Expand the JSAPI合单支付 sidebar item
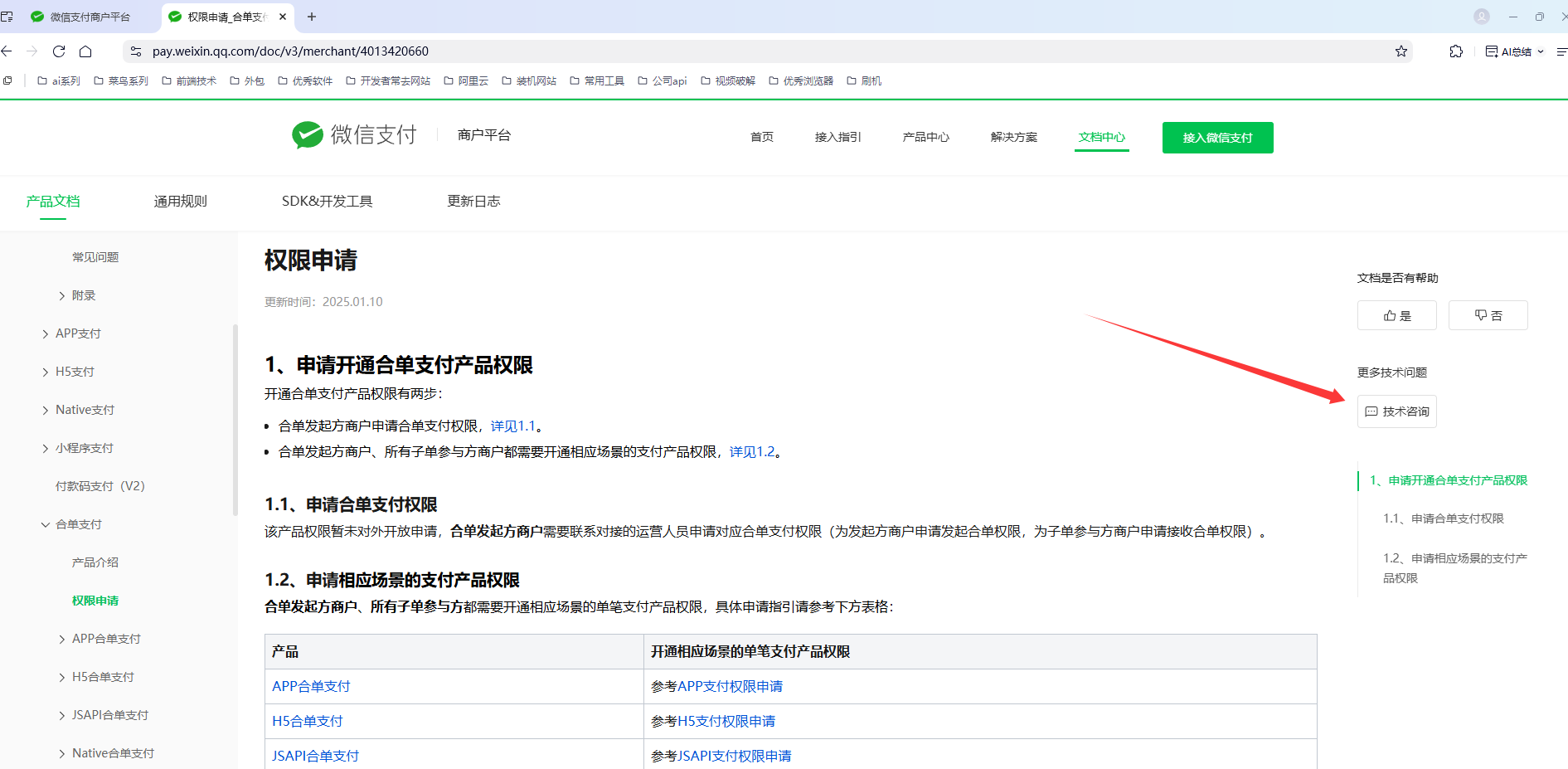 coord(104,715)
